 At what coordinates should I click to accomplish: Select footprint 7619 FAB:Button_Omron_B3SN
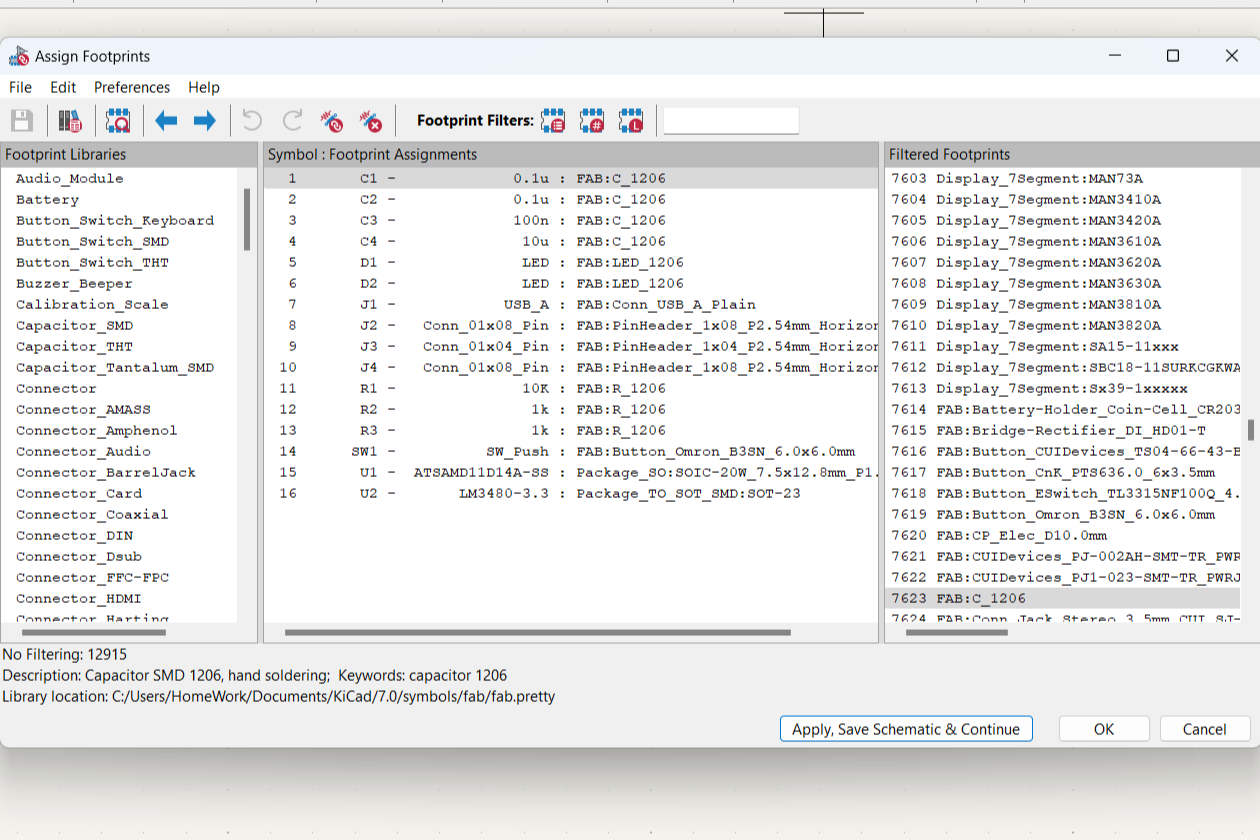click(x=1063, y=514)
